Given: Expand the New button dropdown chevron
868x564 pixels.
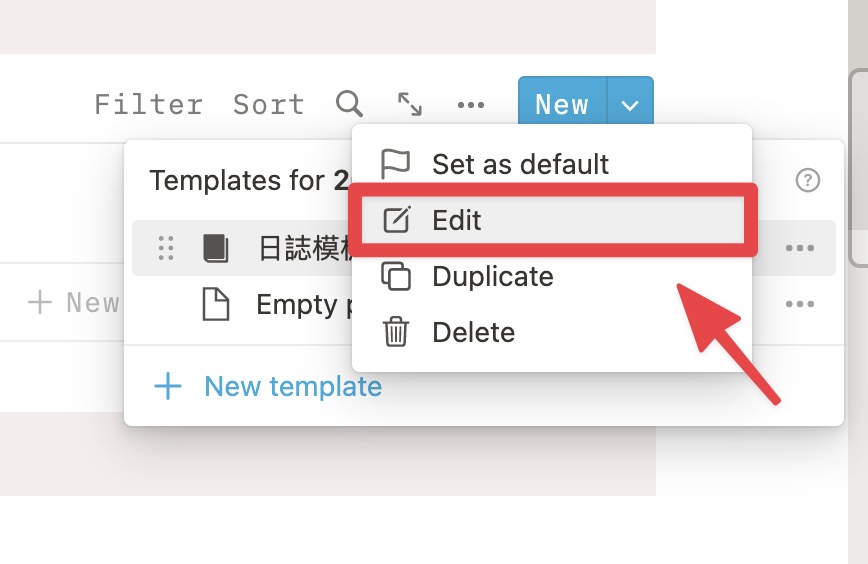Looking at the screenshot, I should click(x=630, y=105).
